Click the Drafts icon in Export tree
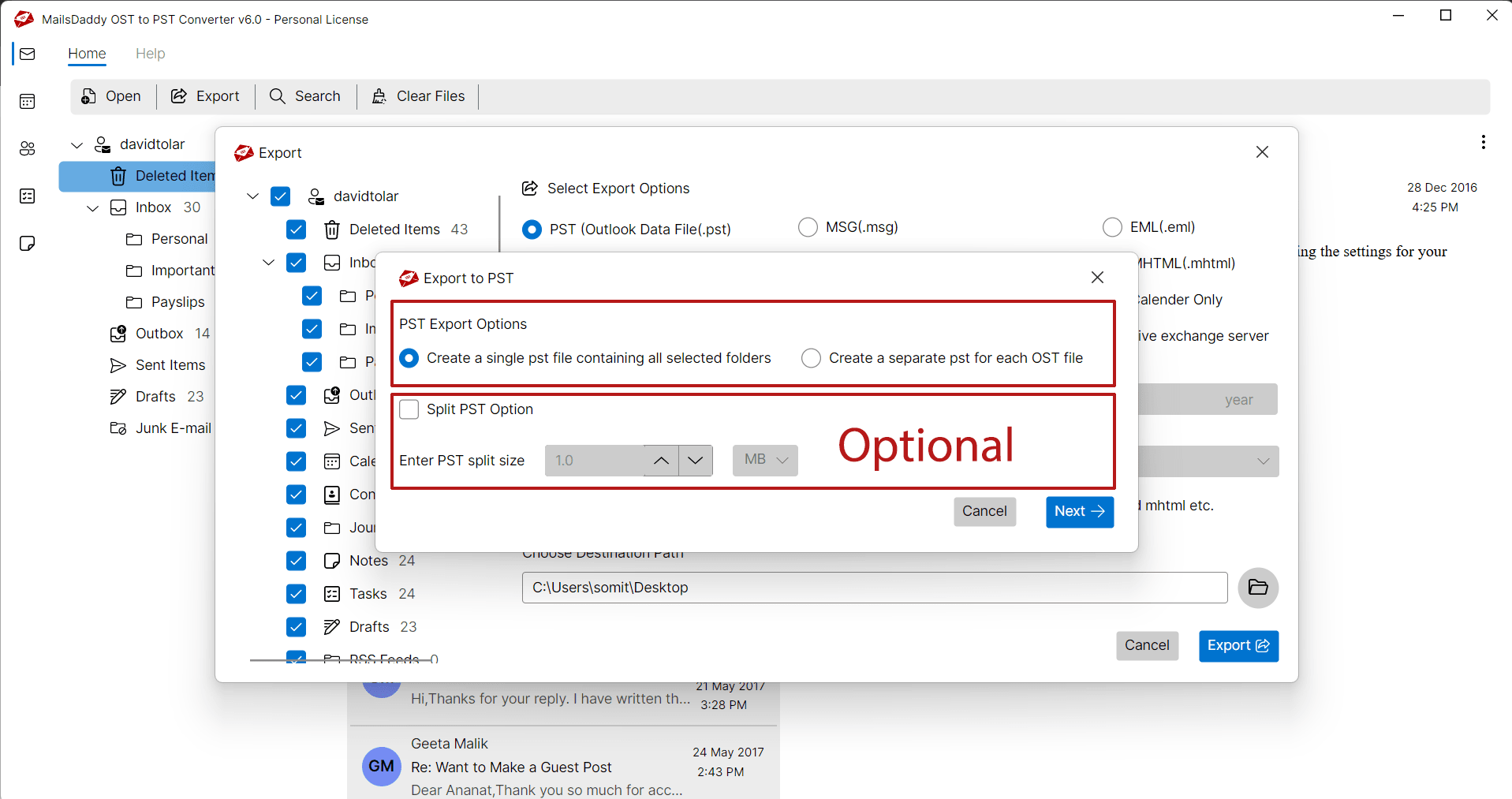 [332, 627]
